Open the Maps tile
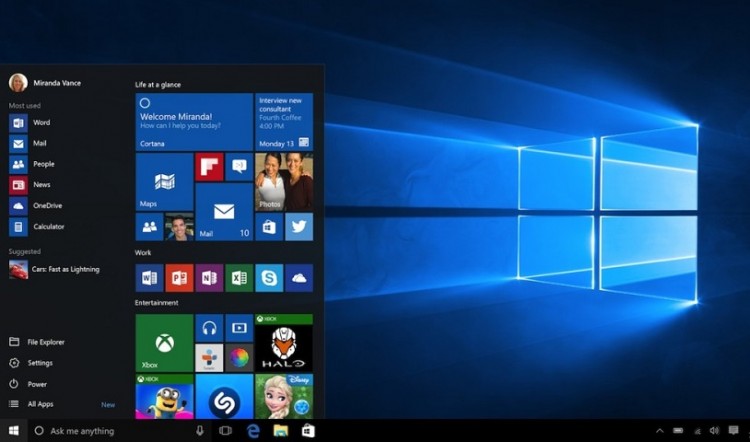The image size is (750, 442). tap(164, 182)
